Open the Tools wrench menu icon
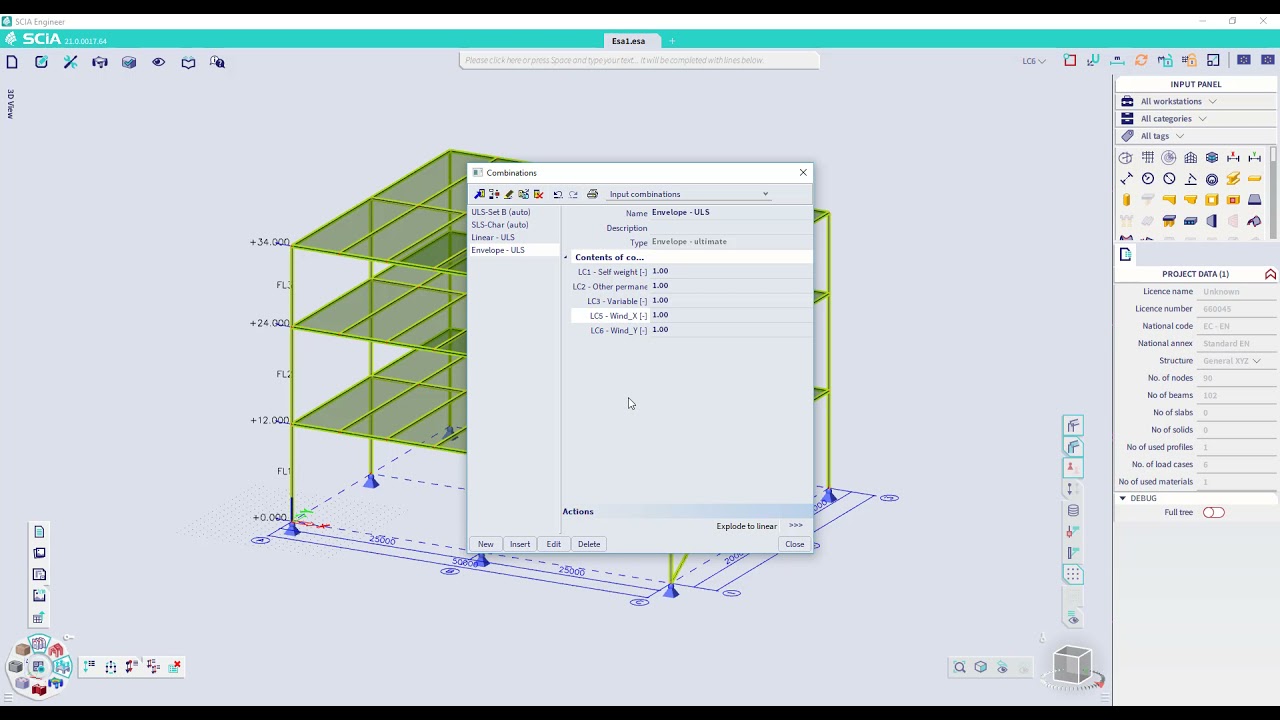1280x720 pixels. (71, 62)
